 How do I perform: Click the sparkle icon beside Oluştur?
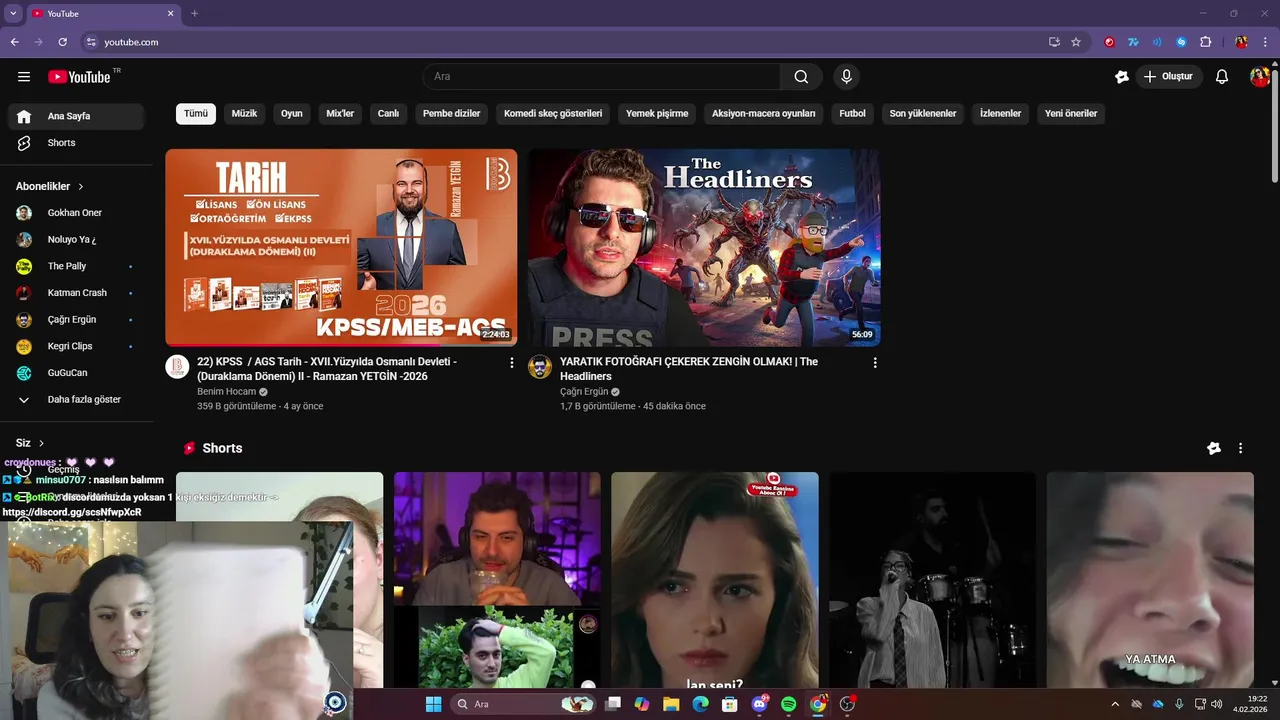coord(1122,77)
